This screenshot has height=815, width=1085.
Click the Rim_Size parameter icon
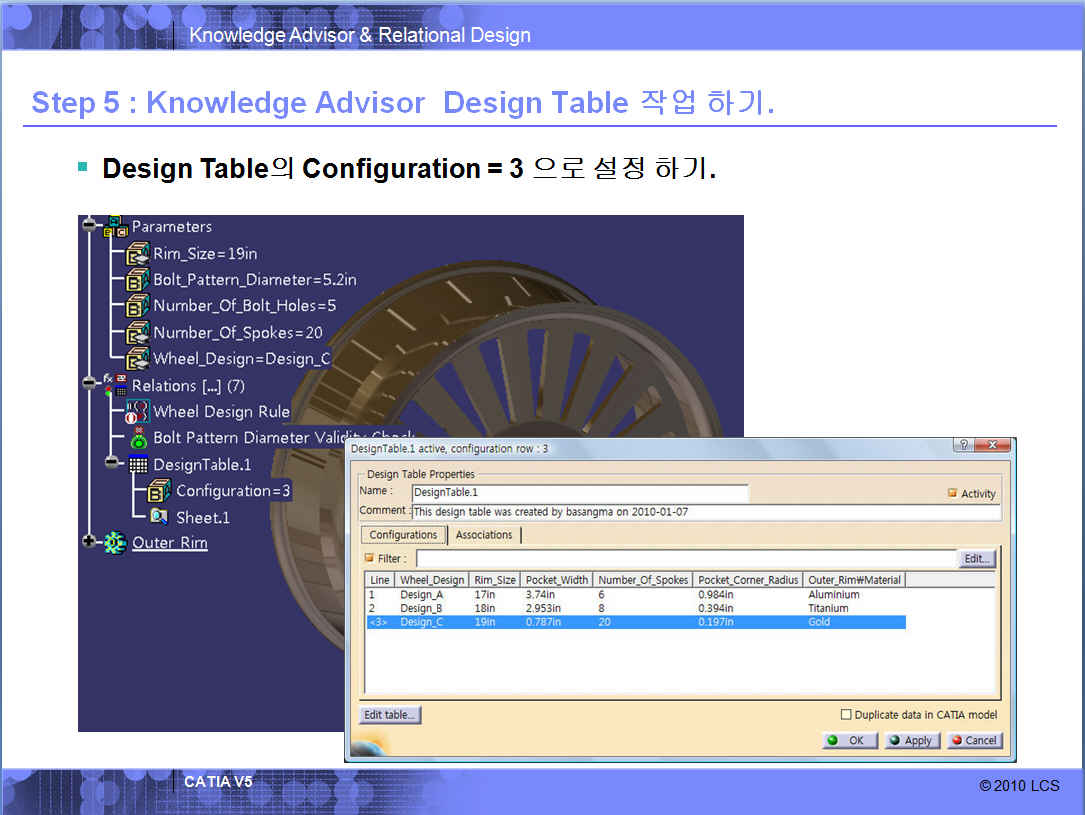click(x=137, y=254)
